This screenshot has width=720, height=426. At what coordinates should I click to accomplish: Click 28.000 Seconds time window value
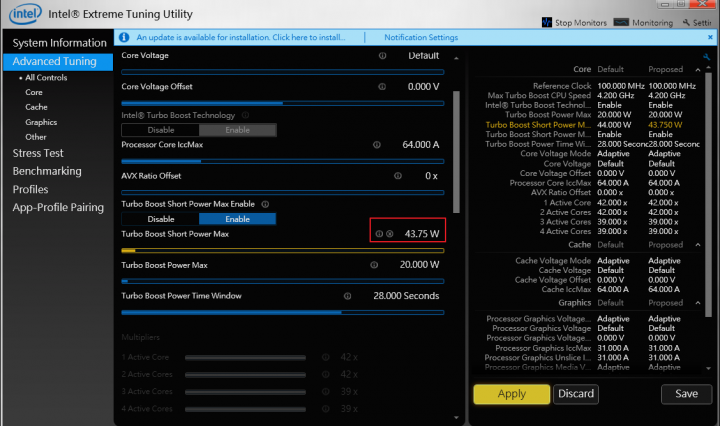[x=406, y=296]
